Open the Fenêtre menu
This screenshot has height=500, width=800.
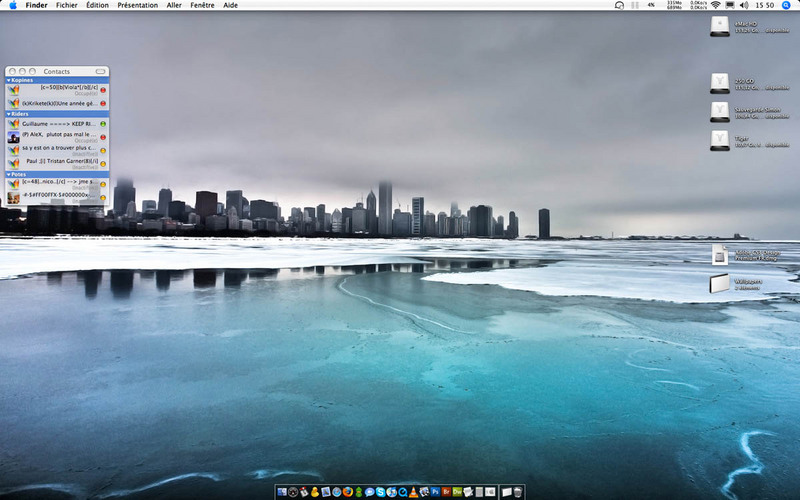click(202, 5)
